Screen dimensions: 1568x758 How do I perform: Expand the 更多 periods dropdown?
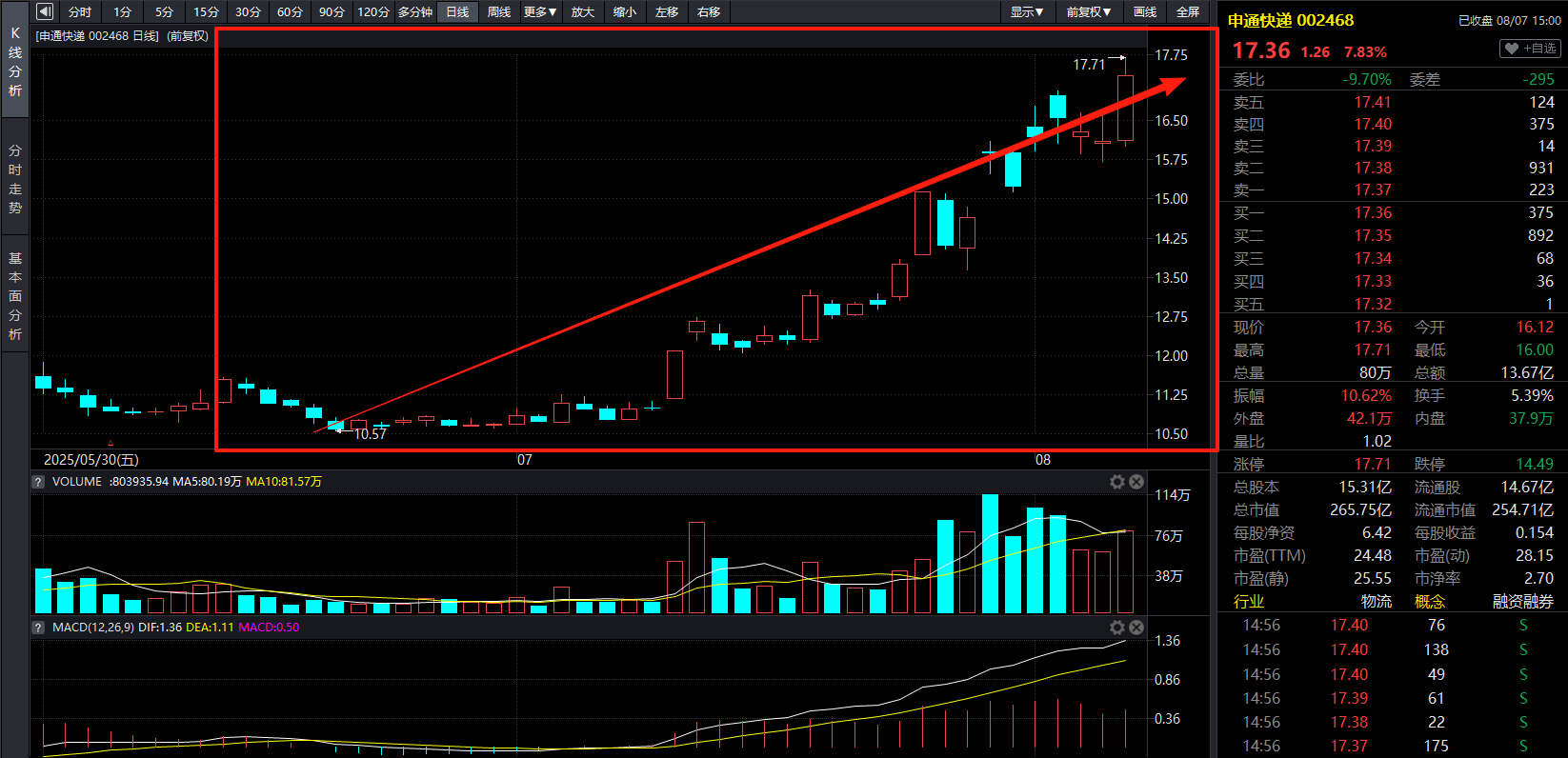(540, 11)
